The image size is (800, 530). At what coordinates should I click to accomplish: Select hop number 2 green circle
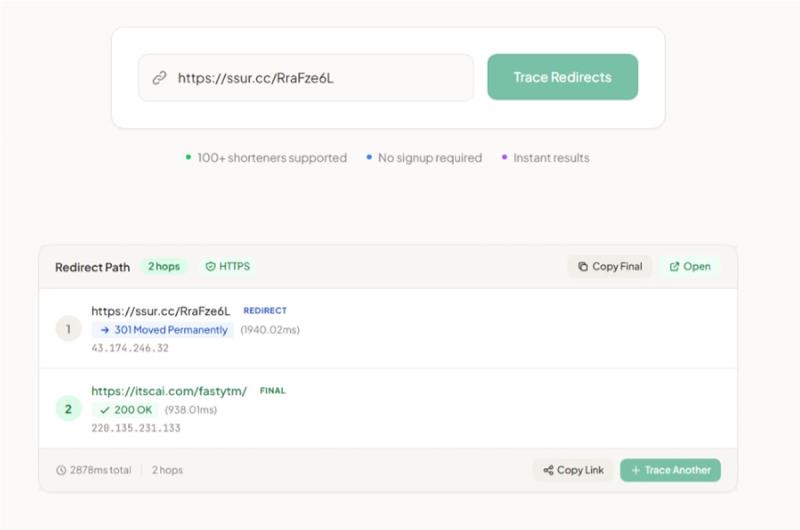click(68, 409)
